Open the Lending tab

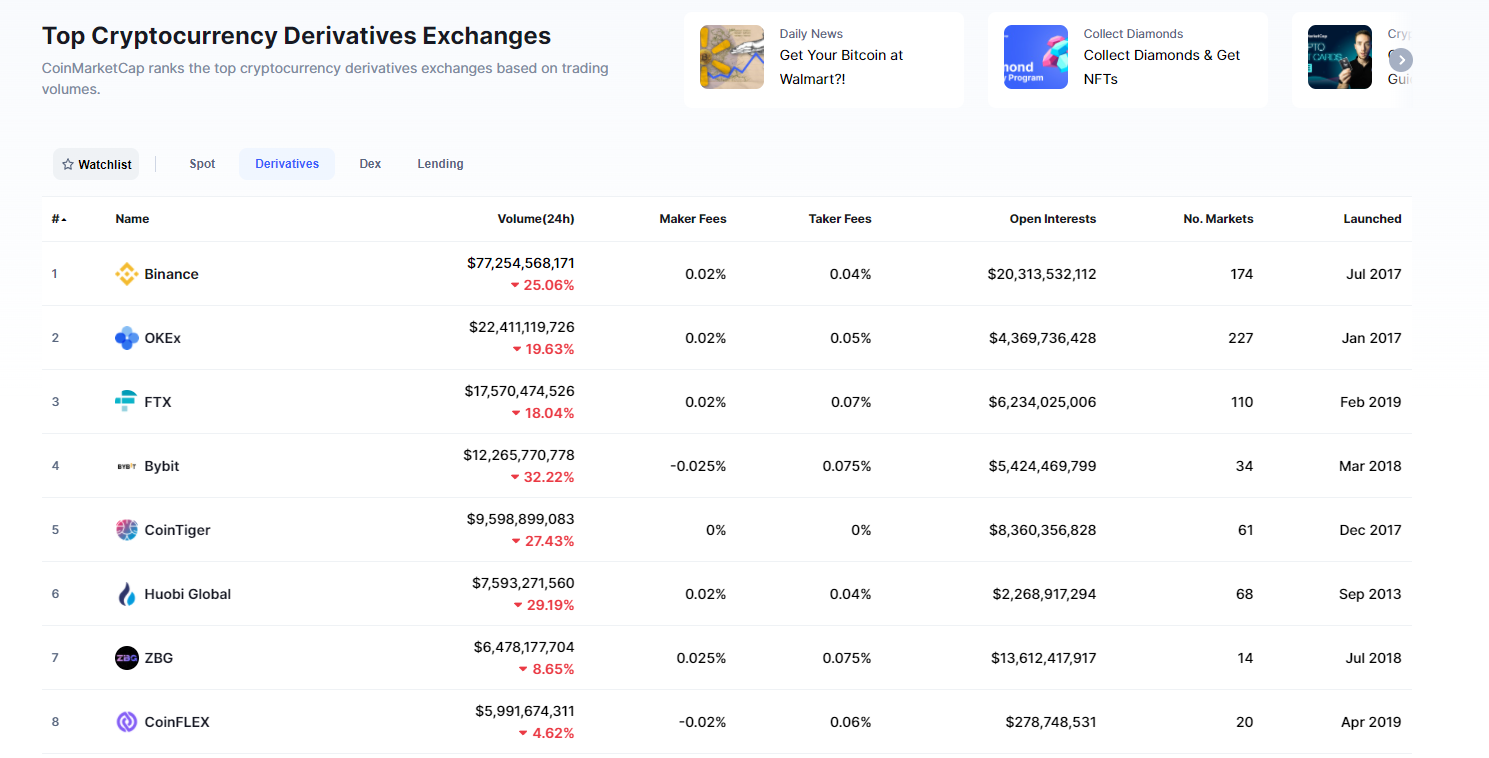(440, 164)
